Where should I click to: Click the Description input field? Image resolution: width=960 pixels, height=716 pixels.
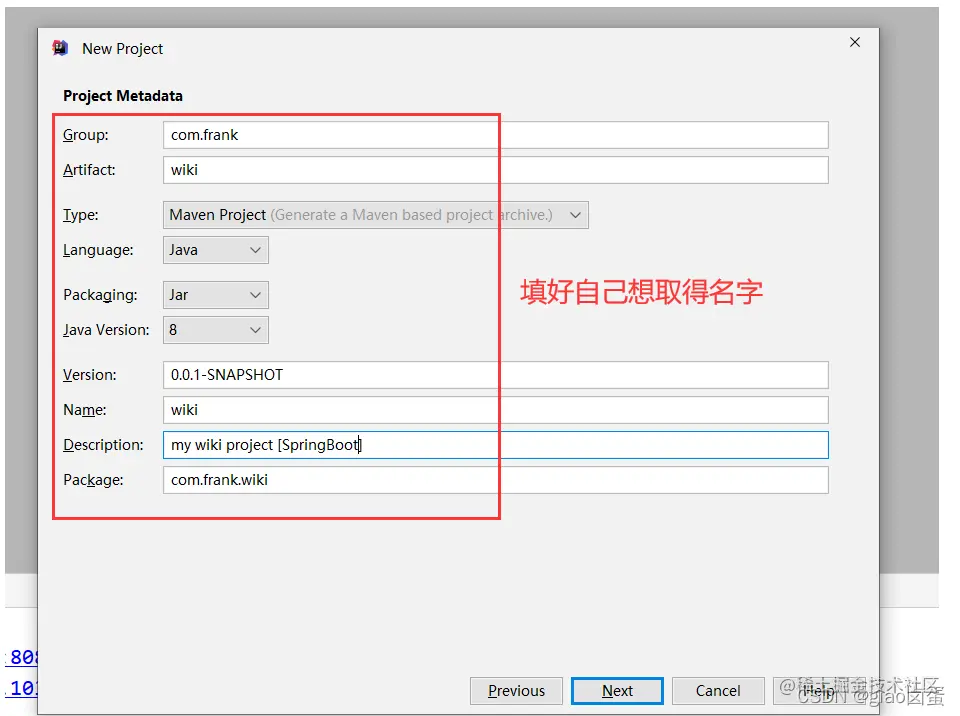pyautogui.click(x=495, y=445)
